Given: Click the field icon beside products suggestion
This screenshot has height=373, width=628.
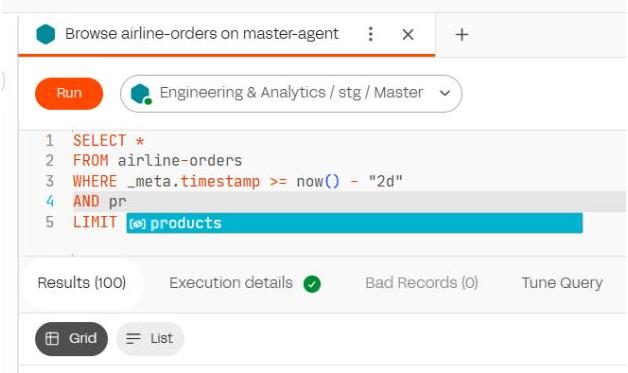Looking at the screenshot, I should coord(137,224).
